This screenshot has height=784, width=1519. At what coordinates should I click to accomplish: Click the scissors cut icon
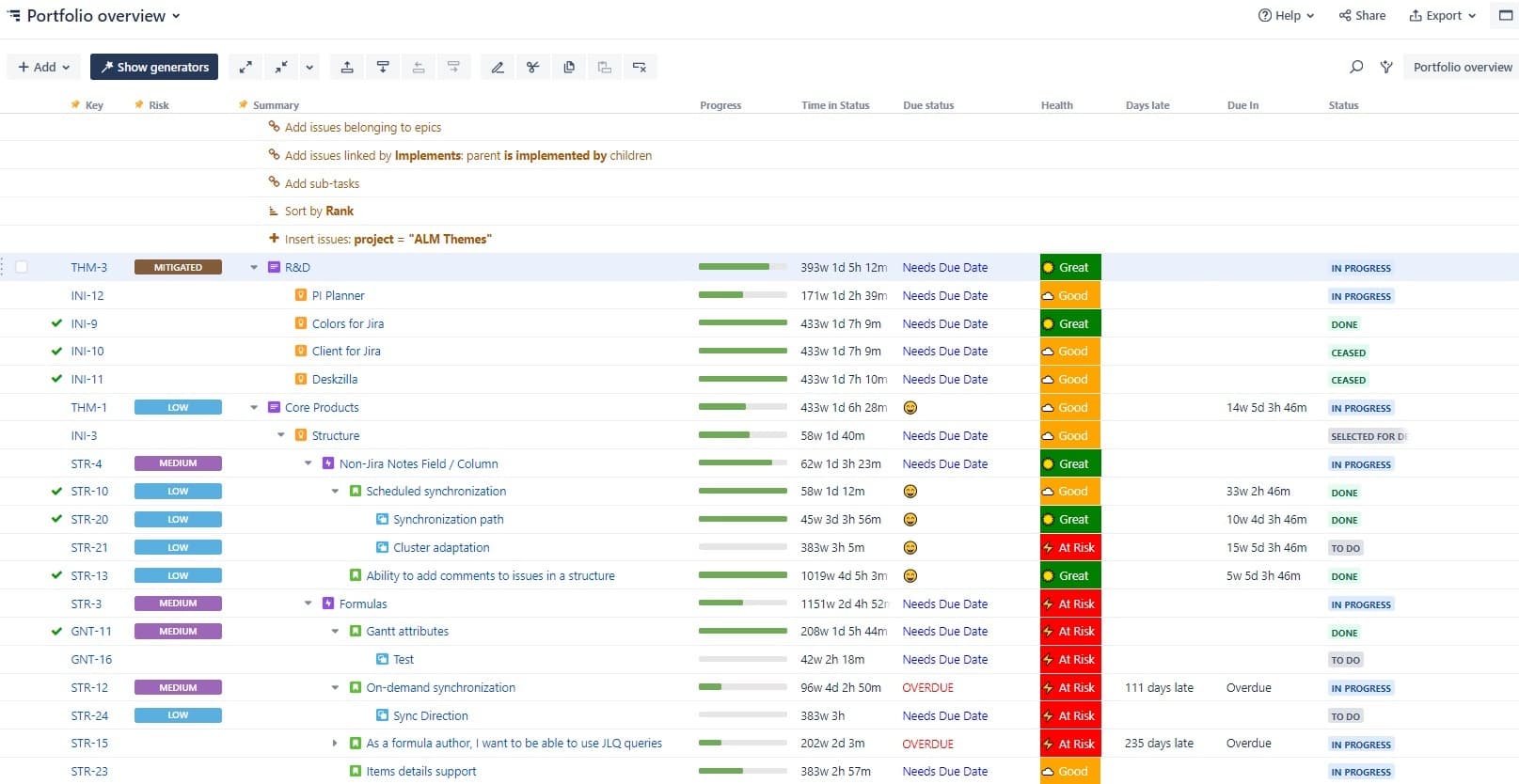pyautogui.click(x=533, y=67)
